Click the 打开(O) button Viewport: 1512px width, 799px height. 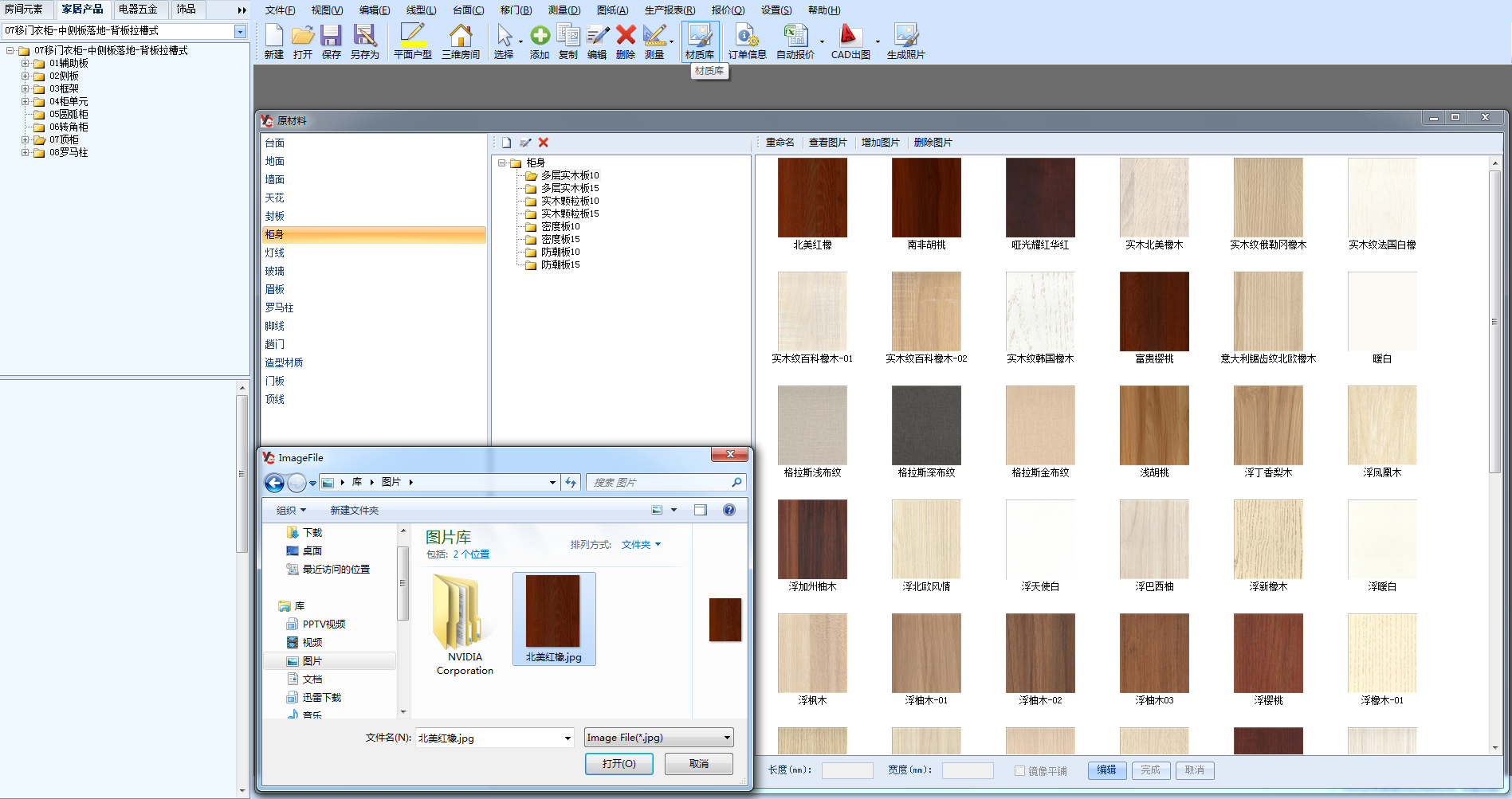[x=619, y=764]
